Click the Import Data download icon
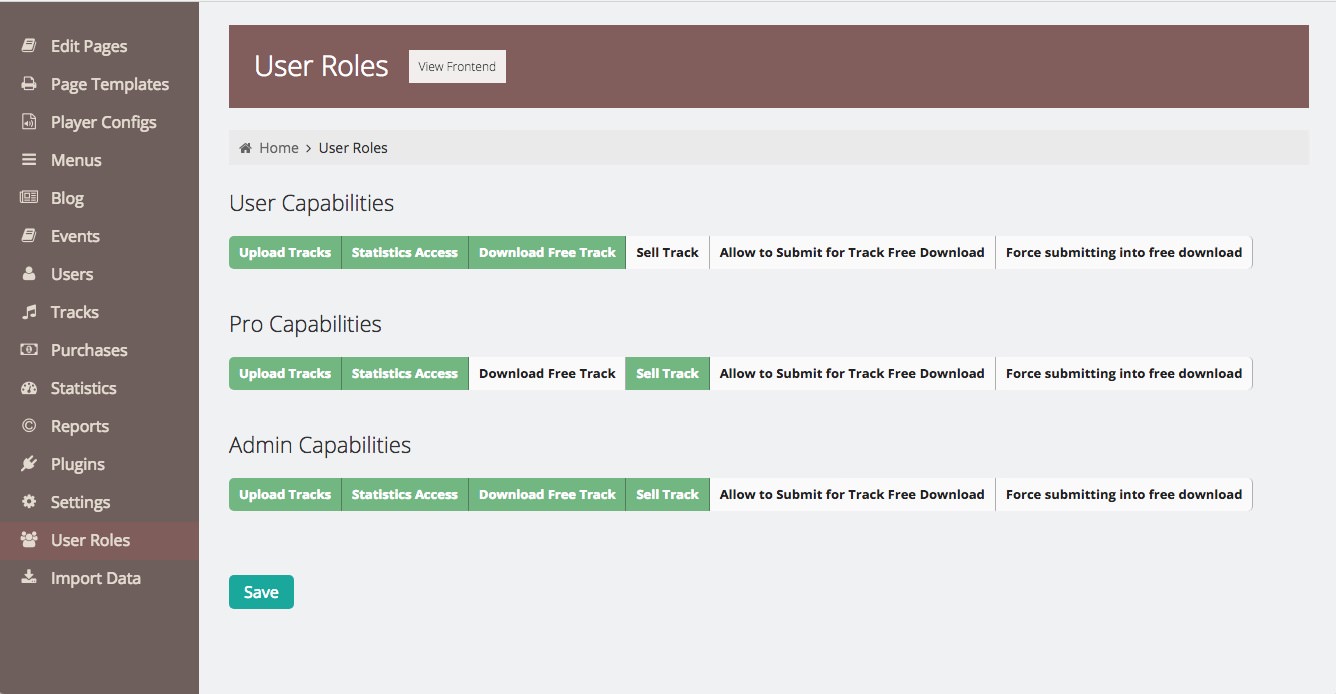The width and height of the screenshot is (1336, 694). pyautogui.click(x=29, y=578)
